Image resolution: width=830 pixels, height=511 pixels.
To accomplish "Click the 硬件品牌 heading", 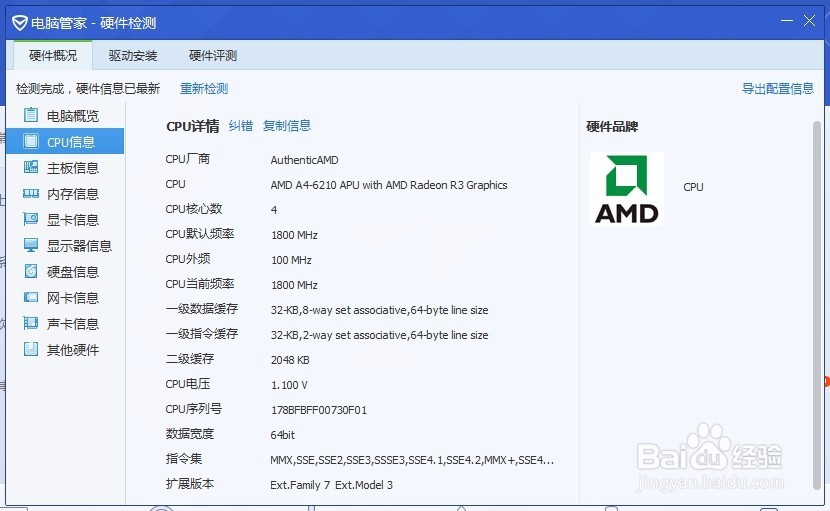I will click(x=612, y=127).
